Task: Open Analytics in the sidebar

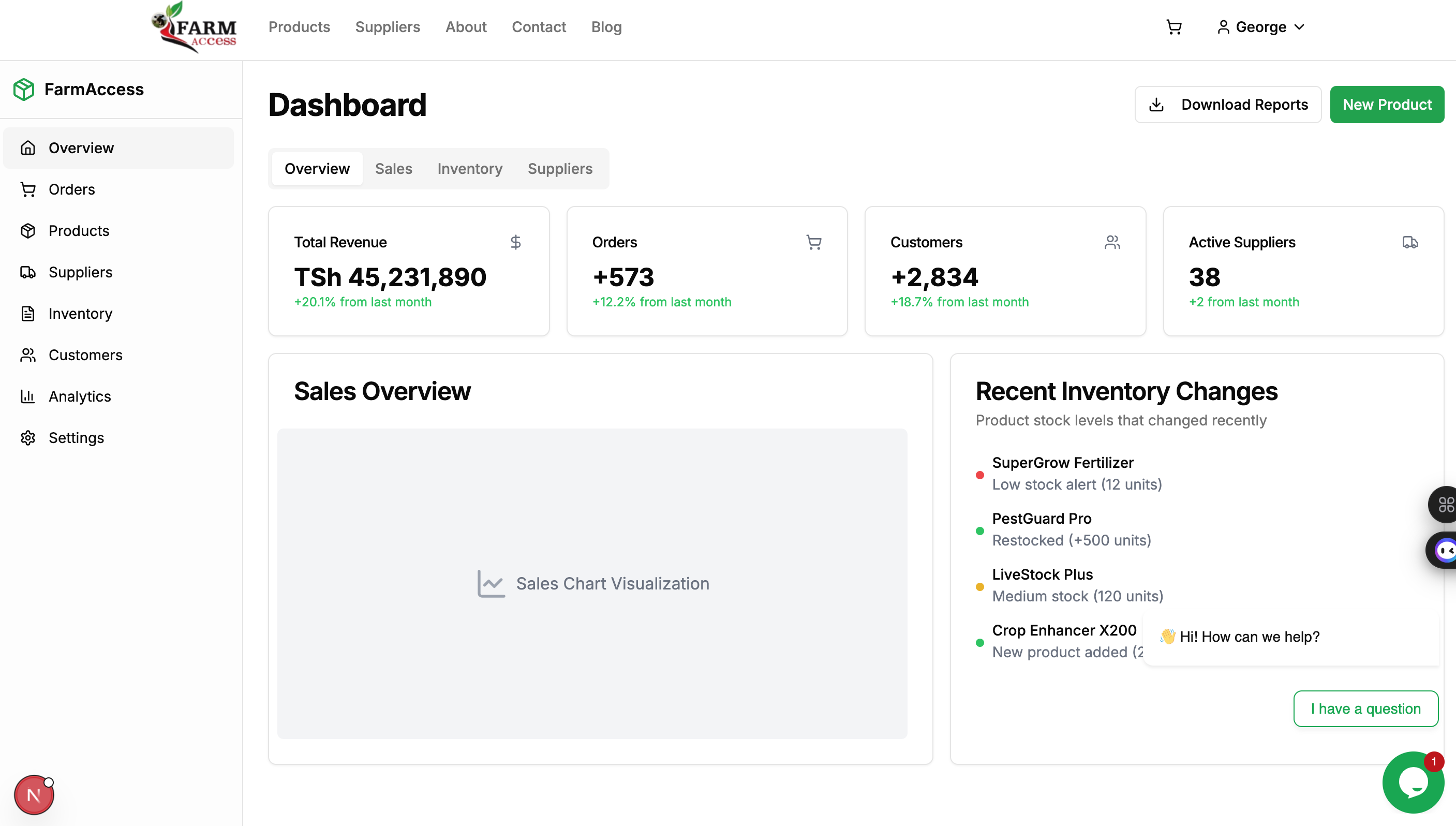Action: [118, 396]
